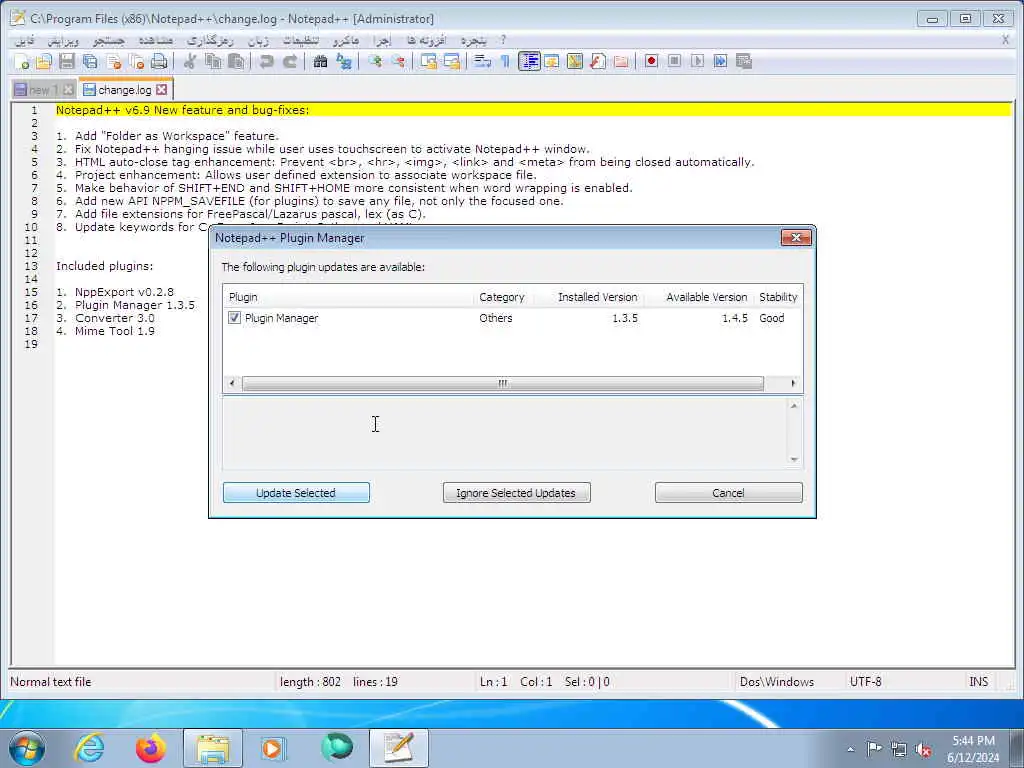Click description pane scroll down arrow

pos(794,459)
